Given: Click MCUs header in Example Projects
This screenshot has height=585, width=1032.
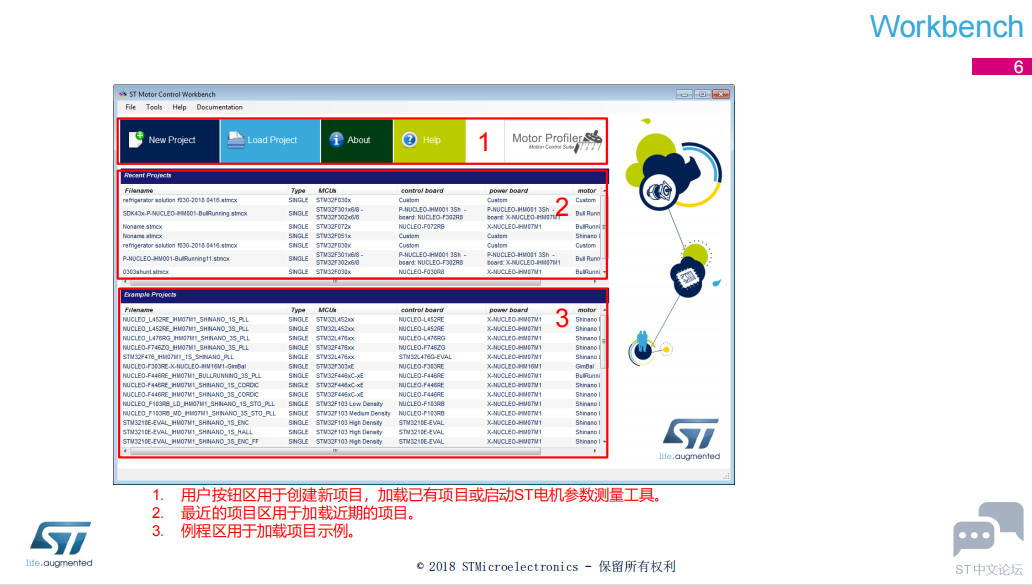Looking at the screenshot, I should click(x=327, y=310).
